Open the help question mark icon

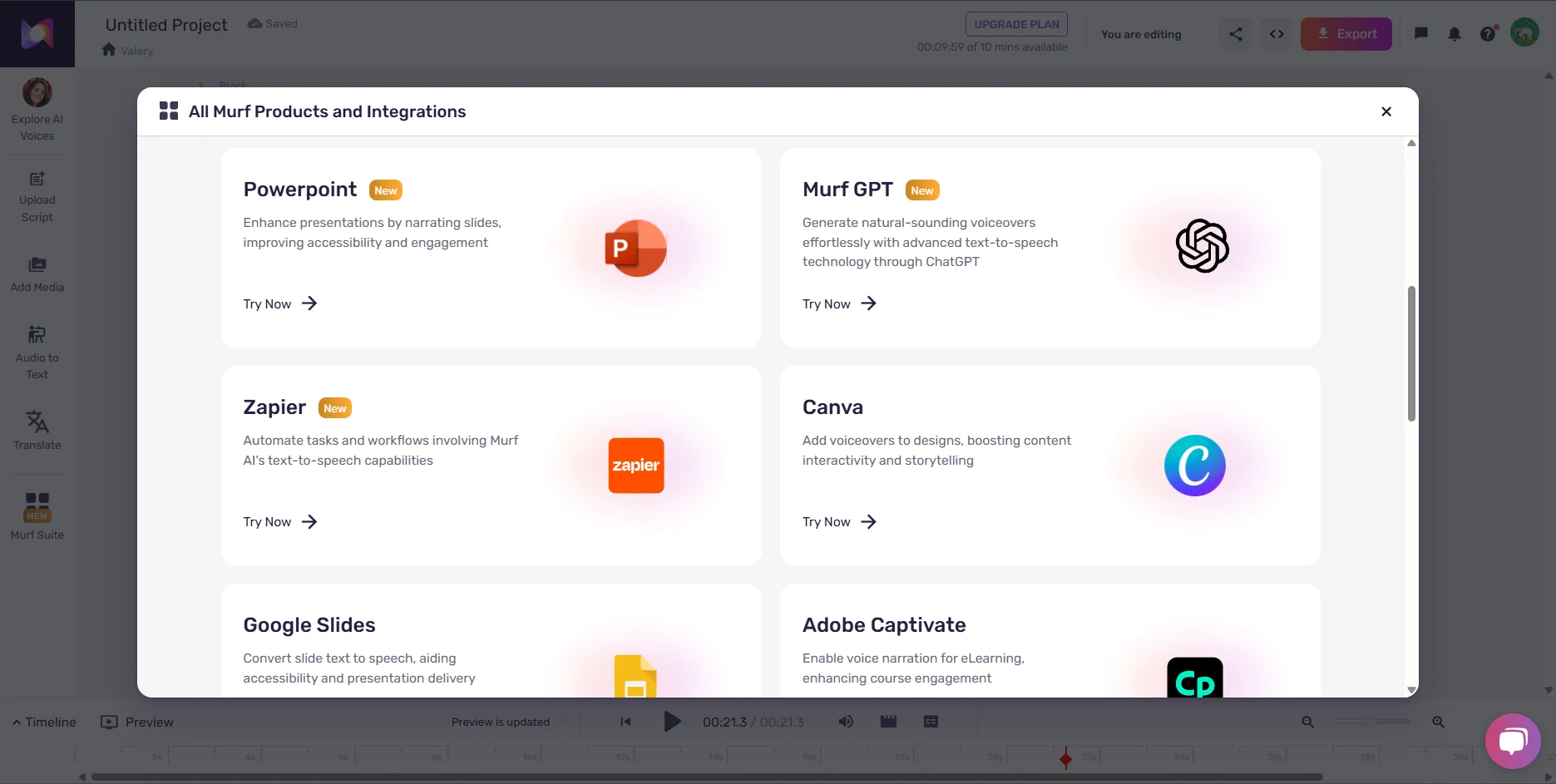pos(1488,34)
